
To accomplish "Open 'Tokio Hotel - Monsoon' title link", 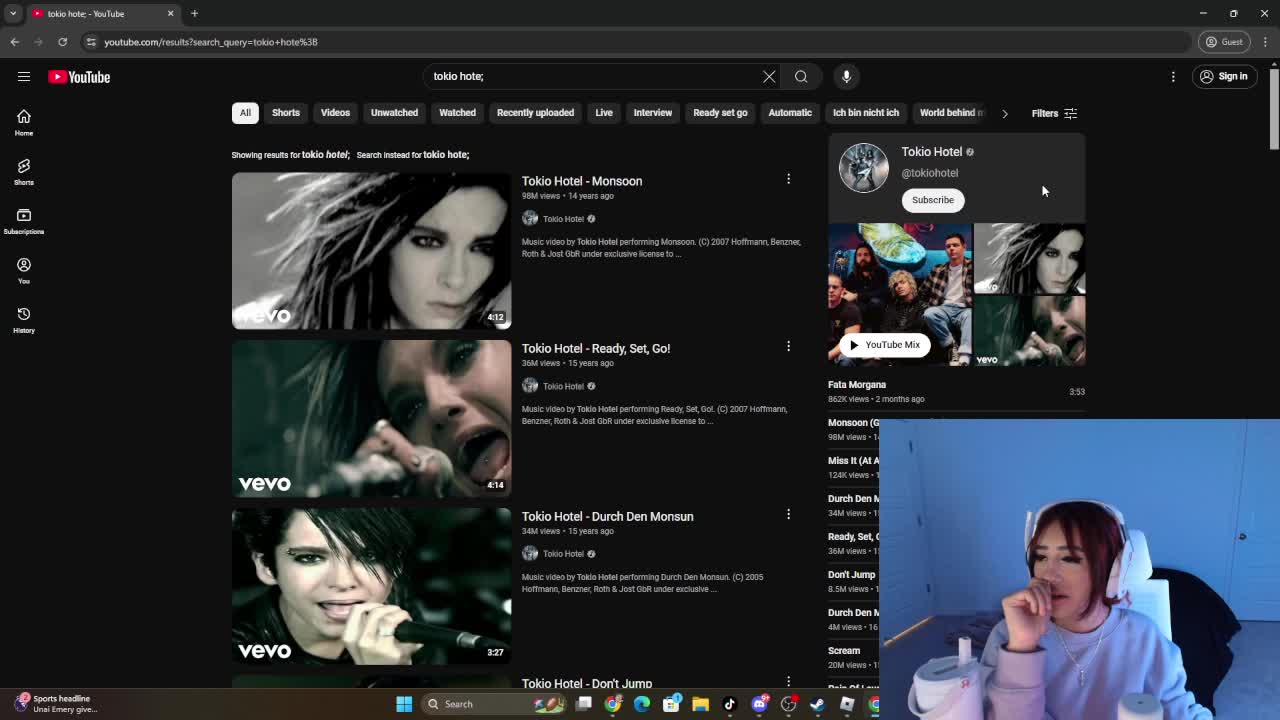I will 582,181.
